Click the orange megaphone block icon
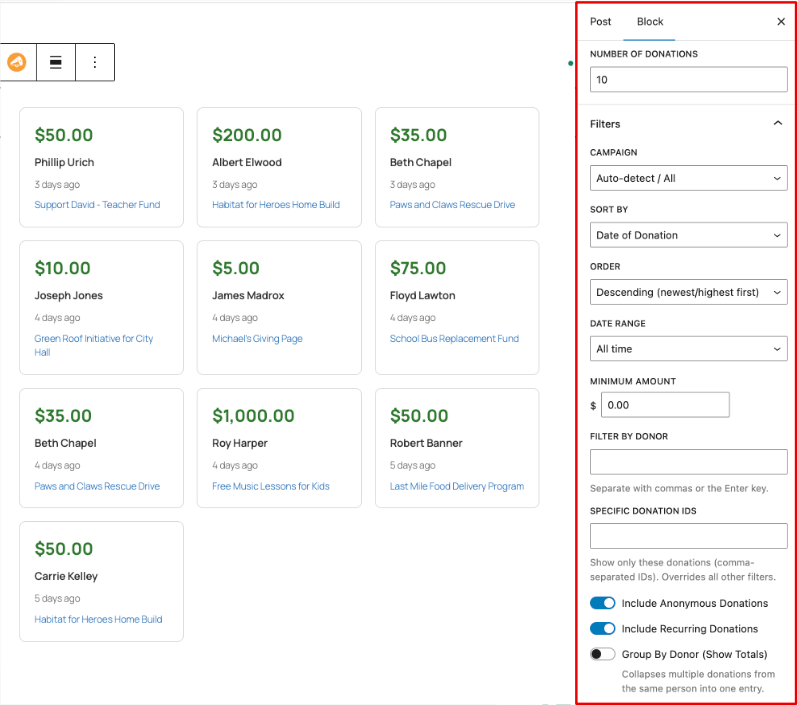 pyautogui.click(x=17, y=62)
